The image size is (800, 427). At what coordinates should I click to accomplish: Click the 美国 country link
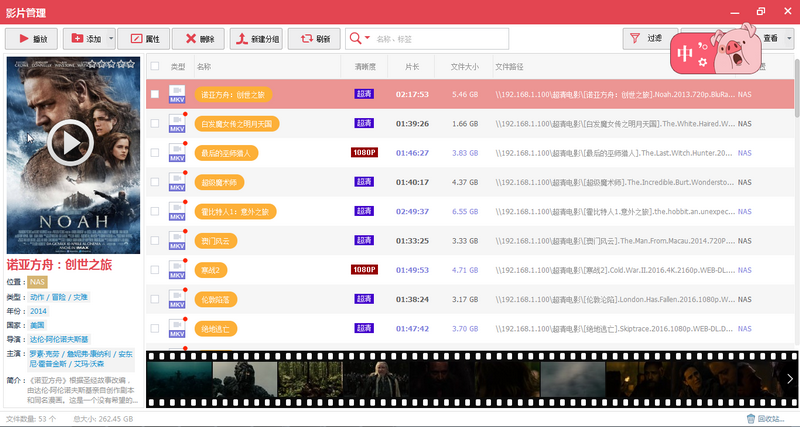[x=37, y=325]
